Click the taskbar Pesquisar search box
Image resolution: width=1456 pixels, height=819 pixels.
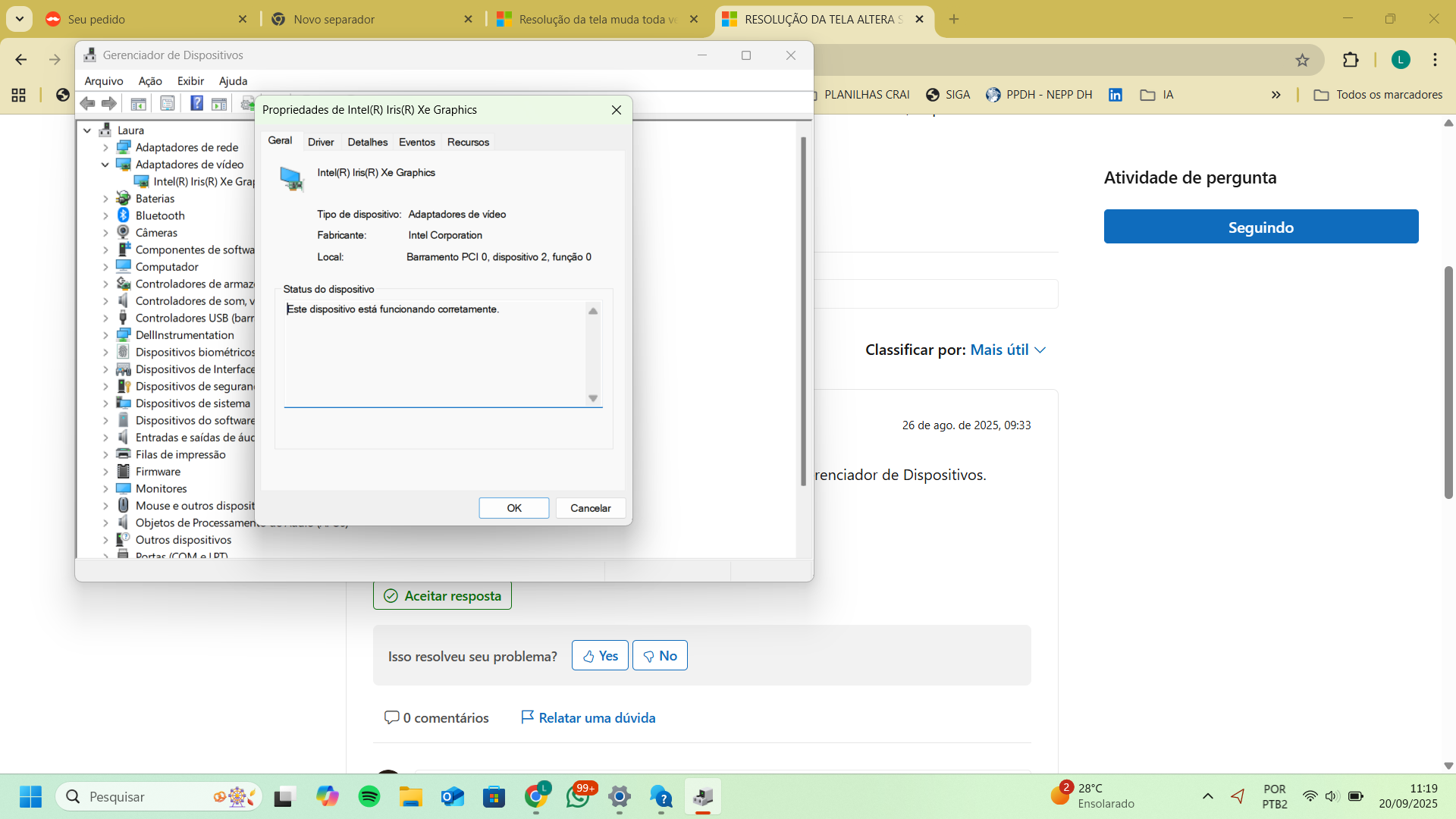(158, 796)
